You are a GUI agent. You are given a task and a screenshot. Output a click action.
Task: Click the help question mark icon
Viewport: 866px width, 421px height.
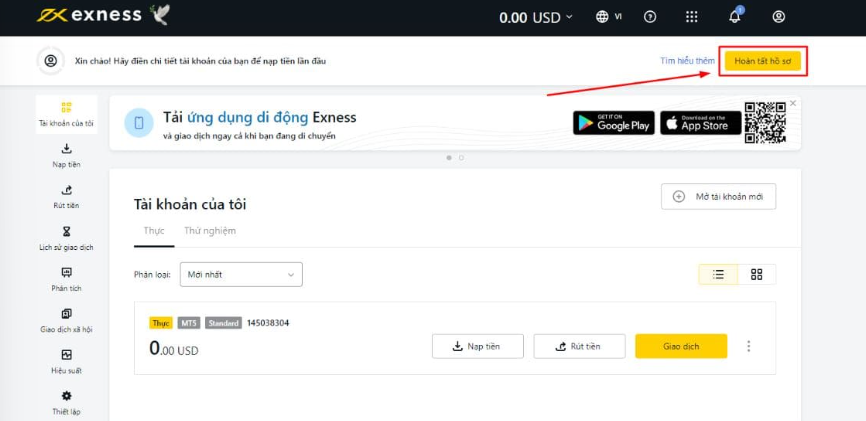pos(651,17)
